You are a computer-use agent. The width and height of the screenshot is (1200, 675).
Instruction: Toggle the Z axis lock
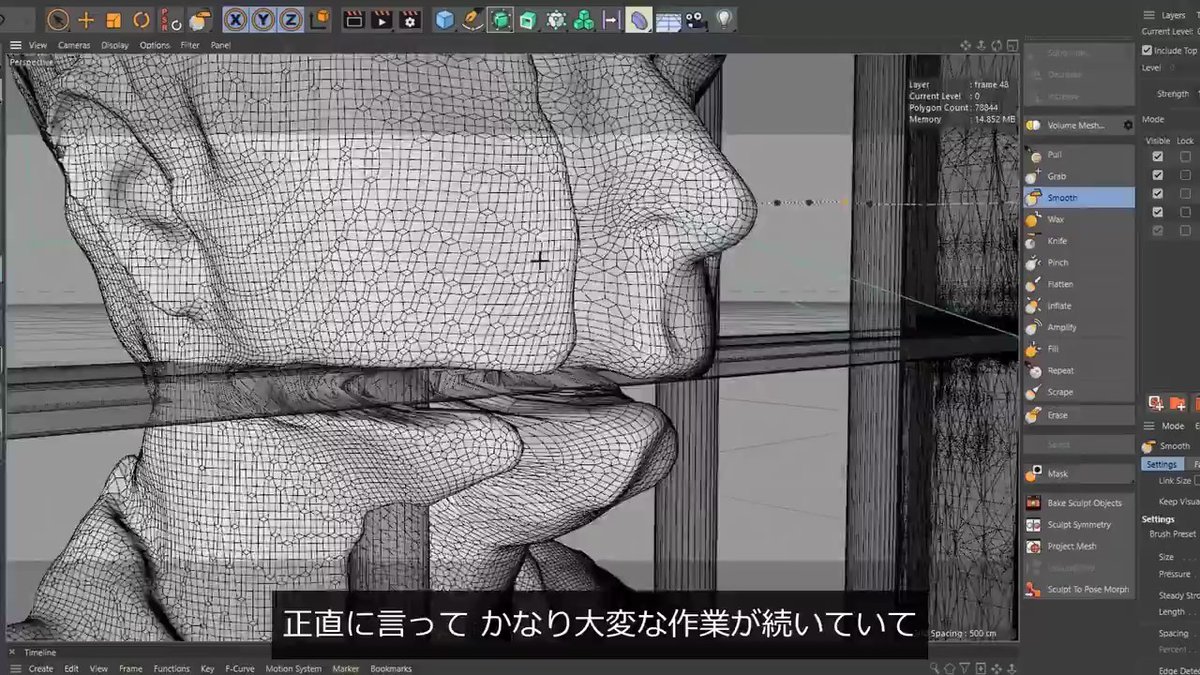[291, 19]
